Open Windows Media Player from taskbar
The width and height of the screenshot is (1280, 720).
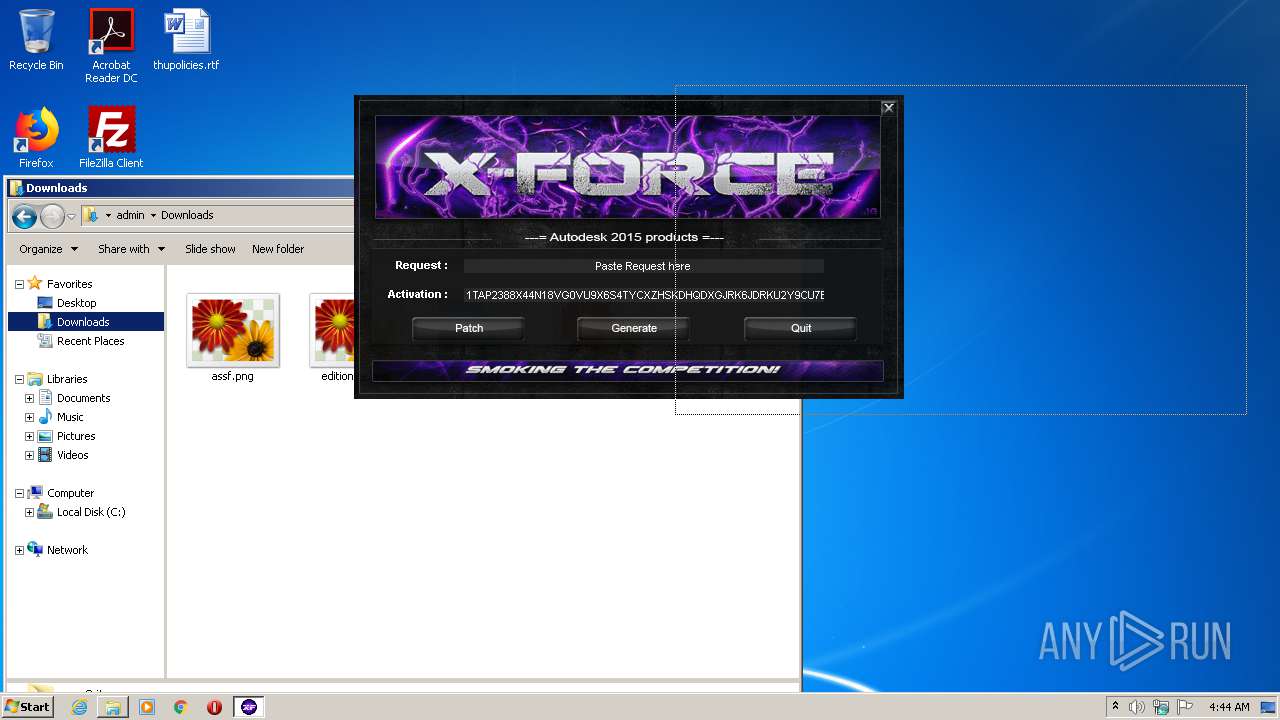pyautogui.click(x=147, y=707)
